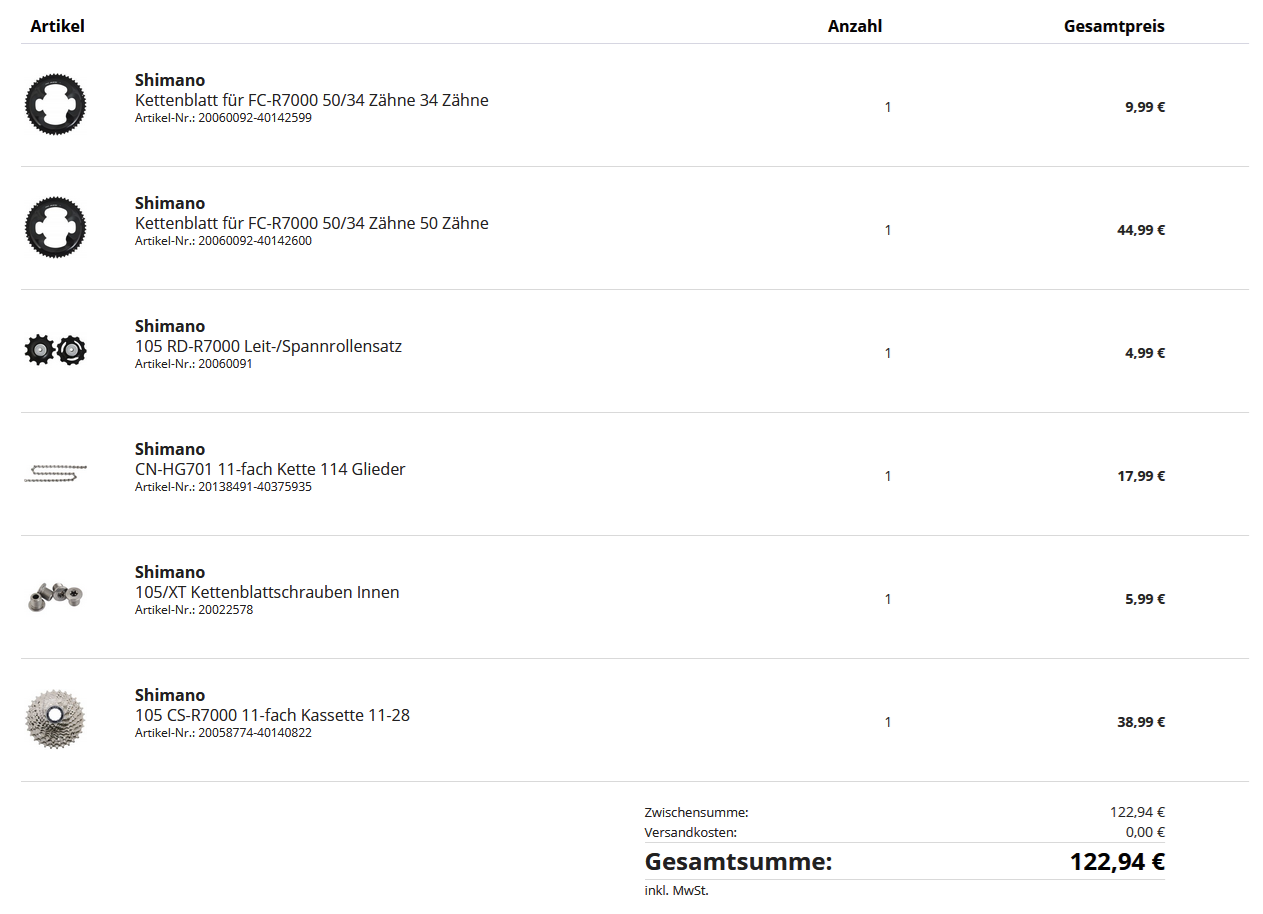The height and width of the screenshot is (914, 1263).
Task: Open the Kettenblatt FC-R7000 34 Zähne product title
Action: (311, 100)
